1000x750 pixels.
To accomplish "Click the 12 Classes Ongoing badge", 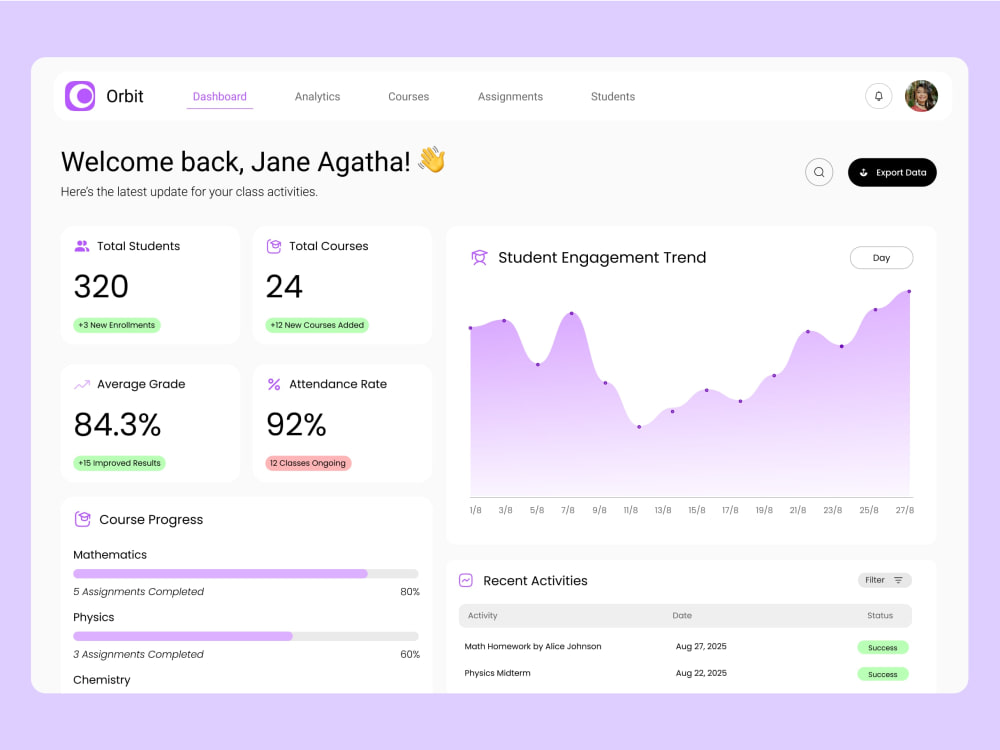I will [x=308, y=463].
